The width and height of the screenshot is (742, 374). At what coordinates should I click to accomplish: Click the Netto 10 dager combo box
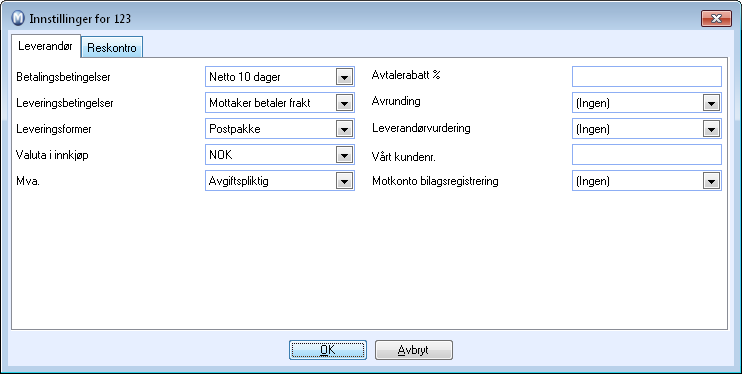pos(280,77)
